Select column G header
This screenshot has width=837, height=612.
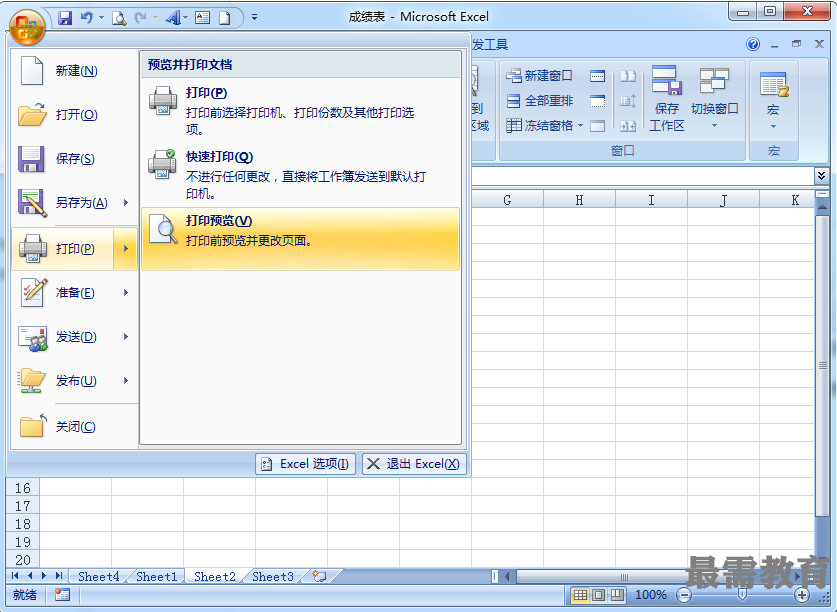click(x=507, y=200)
